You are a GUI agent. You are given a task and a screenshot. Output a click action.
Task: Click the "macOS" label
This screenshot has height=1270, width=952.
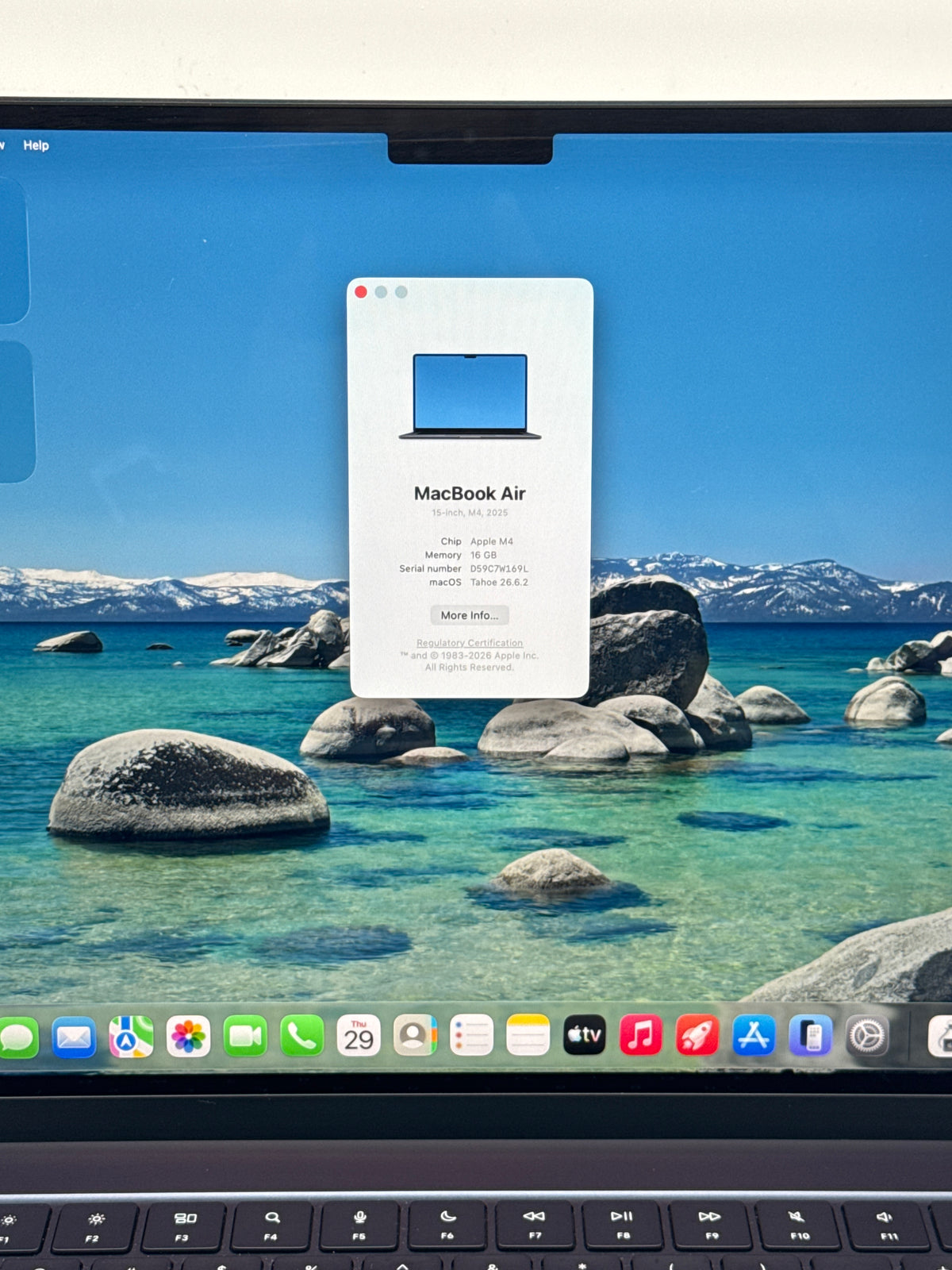[445, 582]
